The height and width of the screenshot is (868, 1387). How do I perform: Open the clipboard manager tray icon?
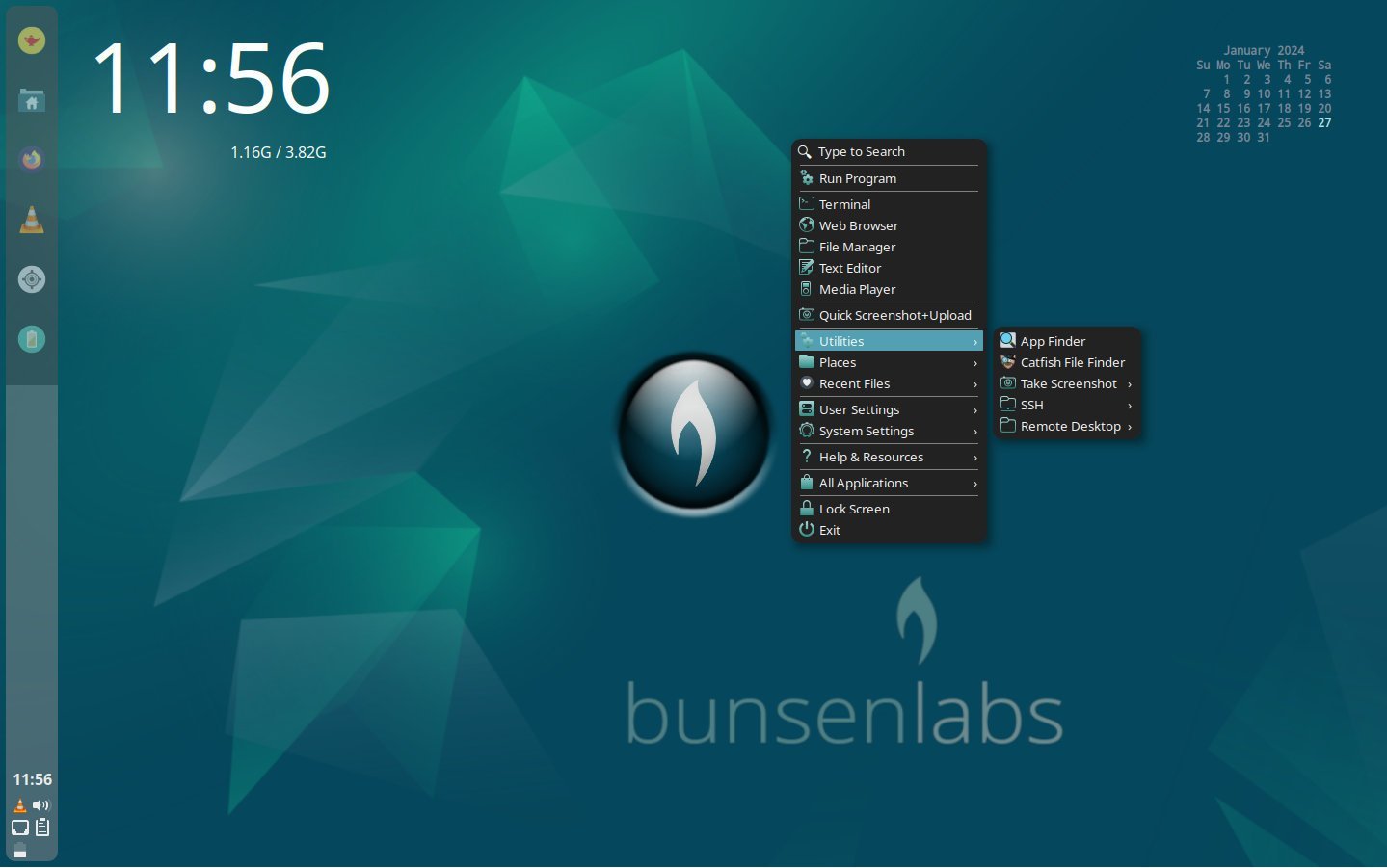[x=41, y=827]
